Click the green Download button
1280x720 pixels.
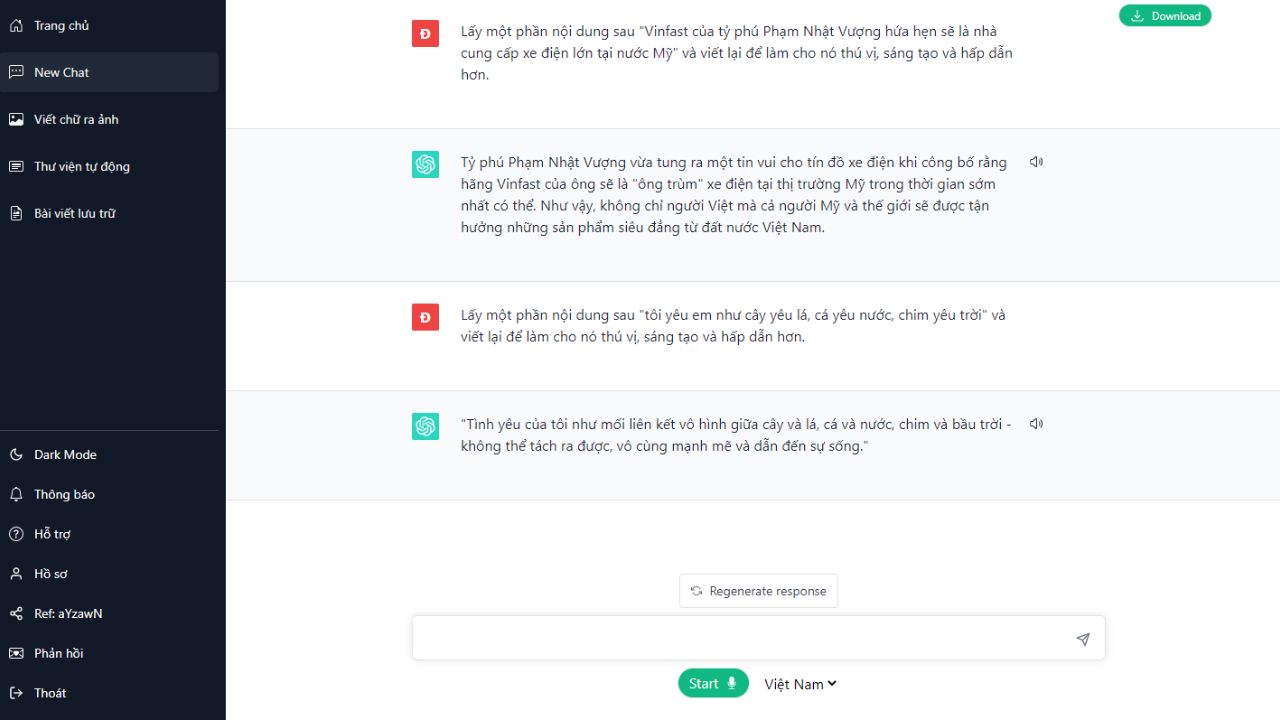click(x=1165, y=16)
